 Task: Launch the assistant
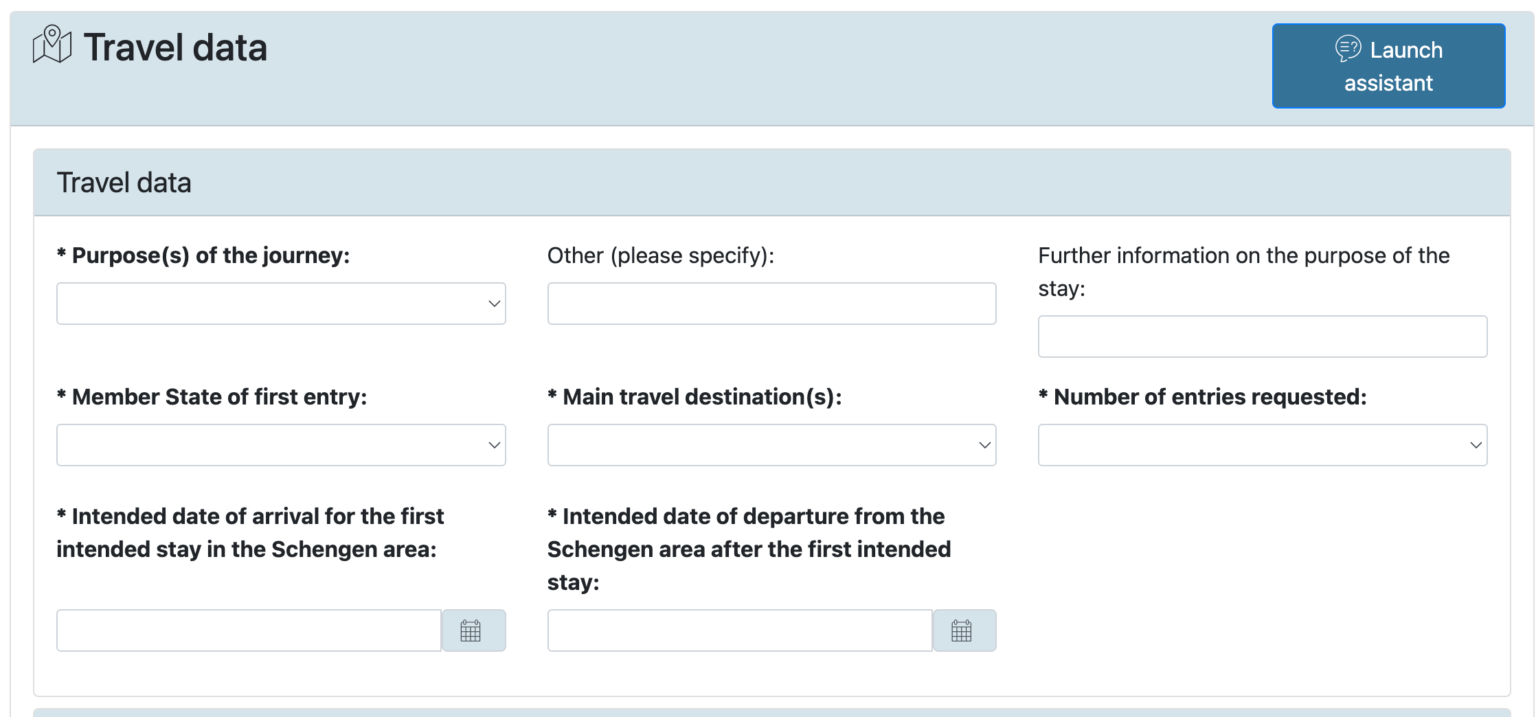[1388, 66]
